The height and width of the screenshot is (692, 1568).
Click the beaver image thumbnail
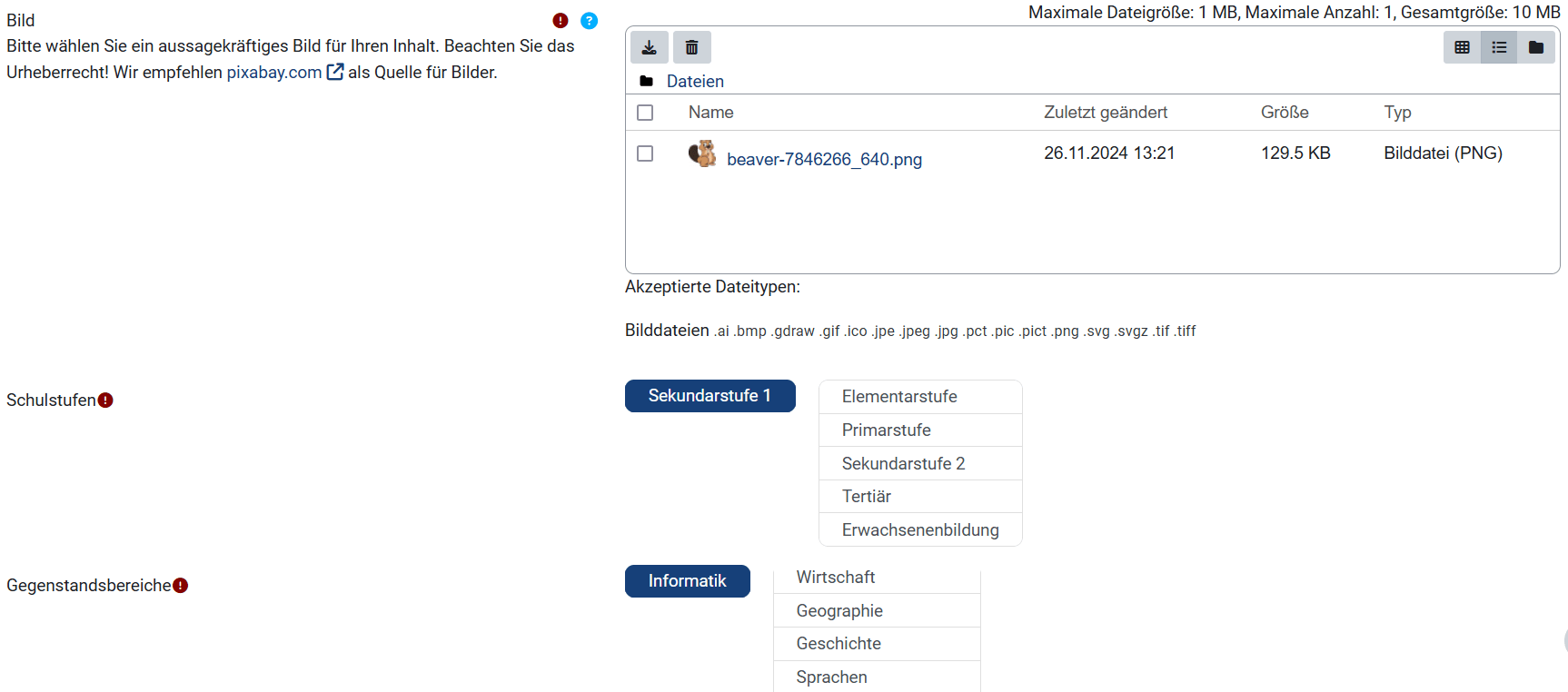coord(702,153)
